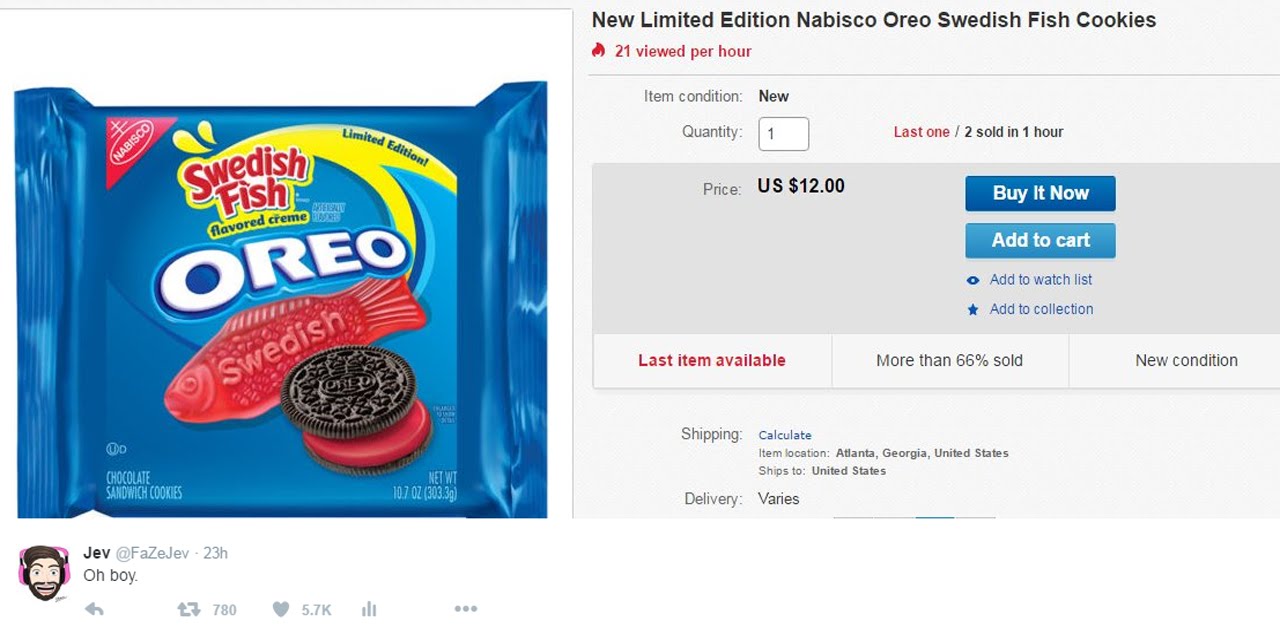The height and width of the screenshot is (640, 1280).
Task: Click the Oreo Swedish Fish Cookies listing title
Action: pos(873,20)
